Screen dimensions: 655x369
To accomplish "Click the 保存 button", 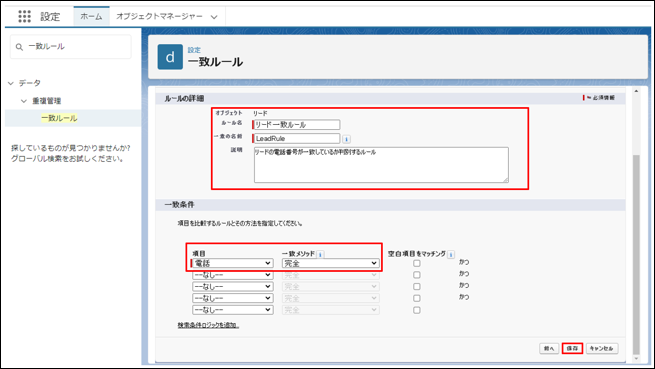I will tap(572, 348).
